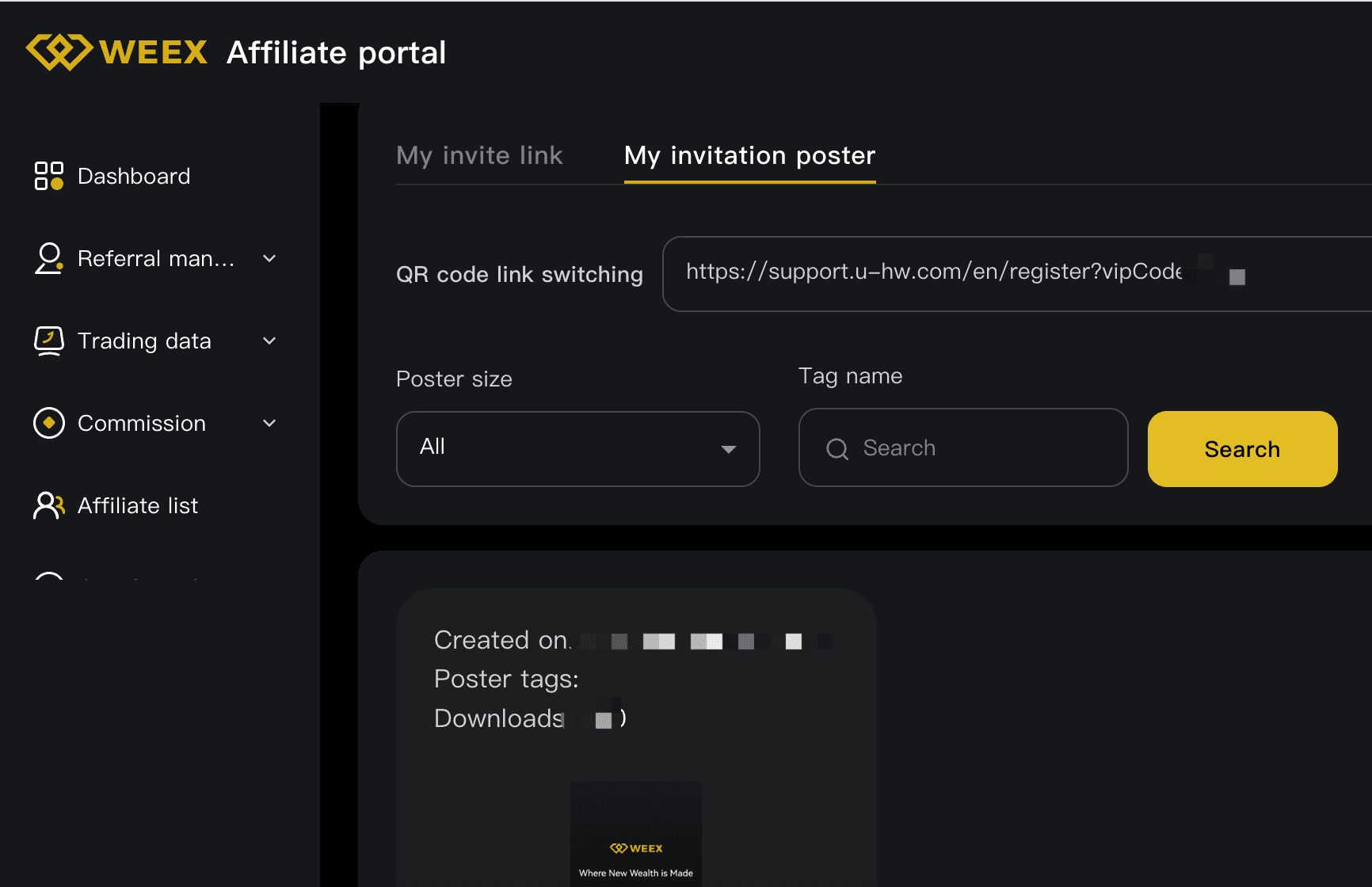Expand the Trading data submenu chevron

[269, 341]
